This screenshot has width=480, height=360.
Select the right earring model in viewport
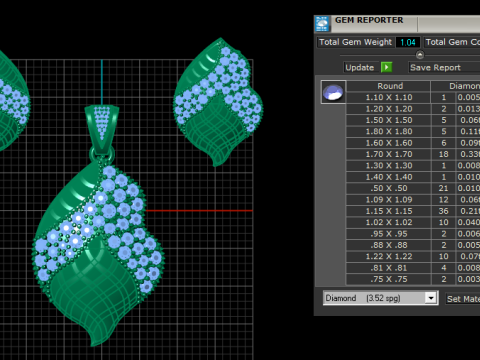tap(218, 102)
